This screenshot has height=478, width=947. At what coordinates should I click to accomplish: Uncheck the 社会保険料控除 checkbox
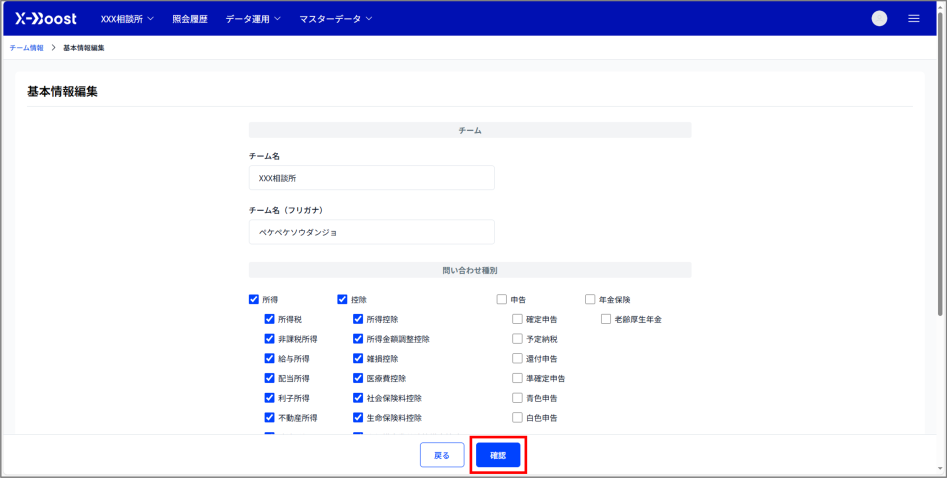tap(358, 398)
